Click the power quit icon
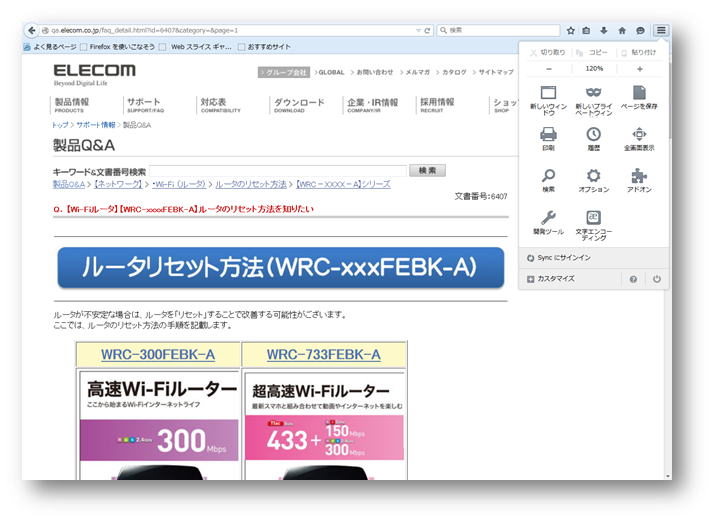714x522 pixels. point(657,279)
